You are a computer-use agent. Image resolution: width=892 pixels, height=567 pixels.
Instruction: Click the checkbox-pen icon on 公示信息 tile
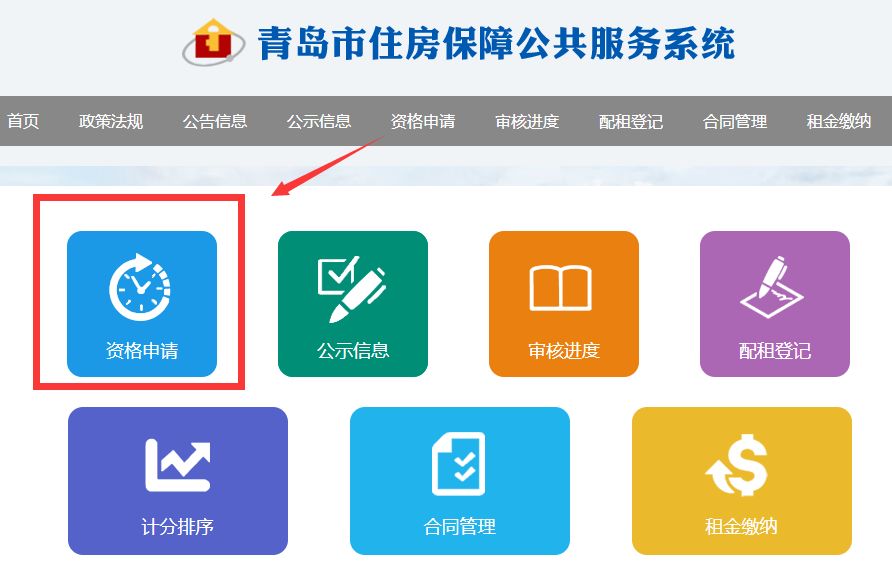pyautogui.click(x=351, y=289)
